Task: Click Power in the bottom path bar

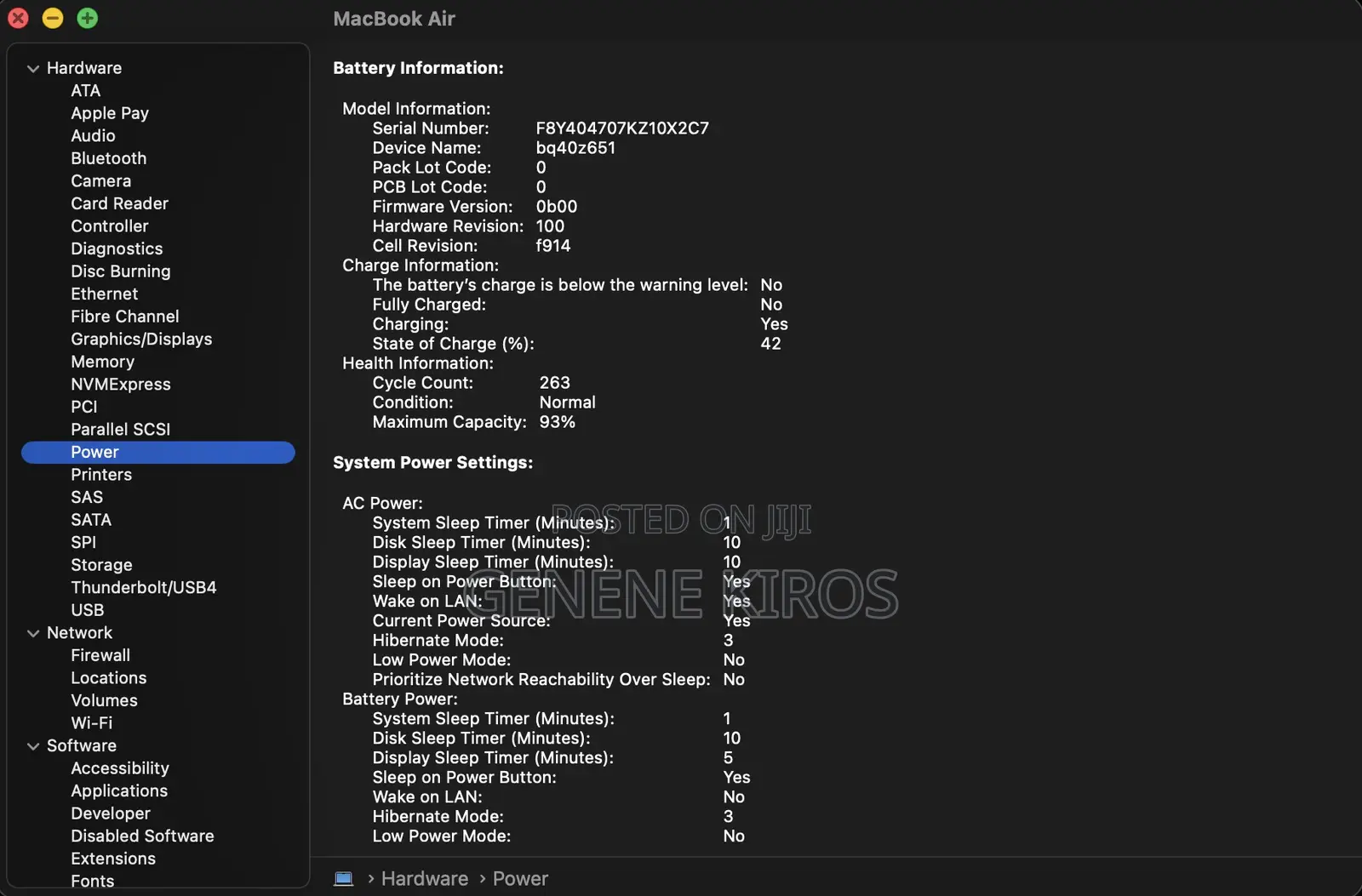Action: coord(520,879)
